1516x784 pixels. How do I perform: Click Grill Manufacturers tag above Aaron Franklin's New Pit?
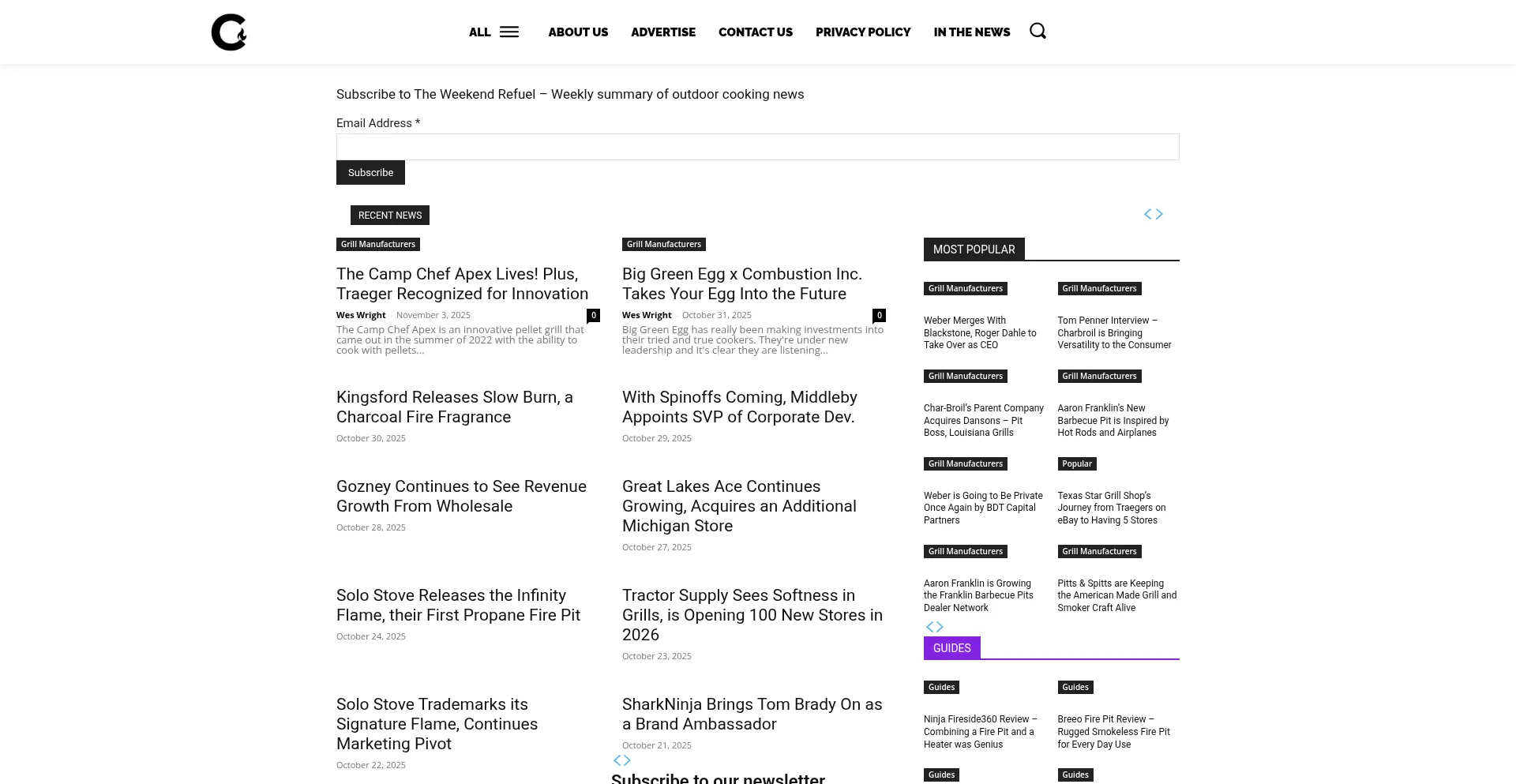coord(1100,377)
